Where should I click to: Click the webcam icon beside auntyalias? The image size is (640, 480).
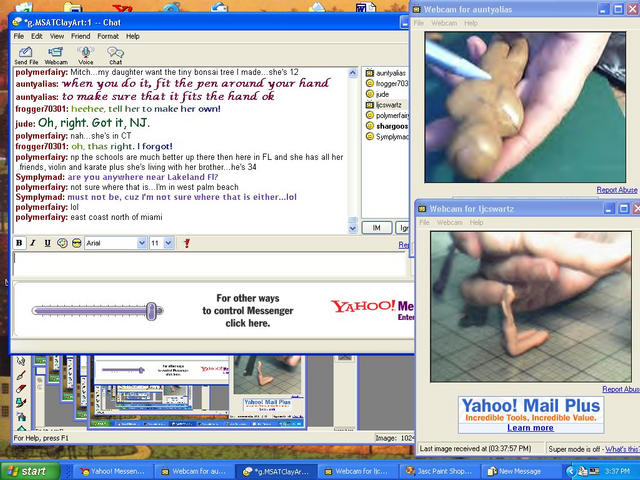[x=370, y=73]
